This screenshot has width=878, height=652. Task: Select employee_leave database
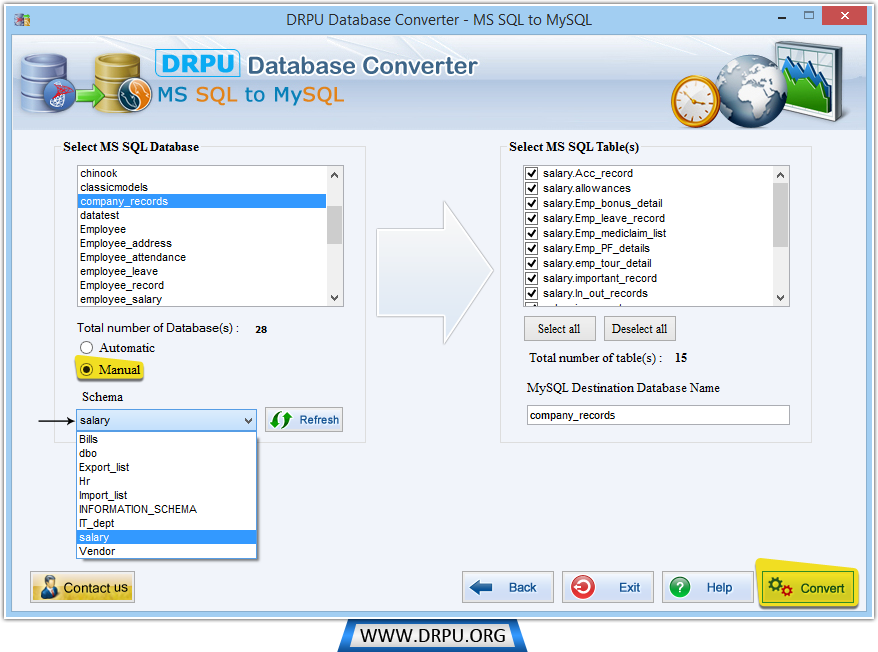[202, 271]
